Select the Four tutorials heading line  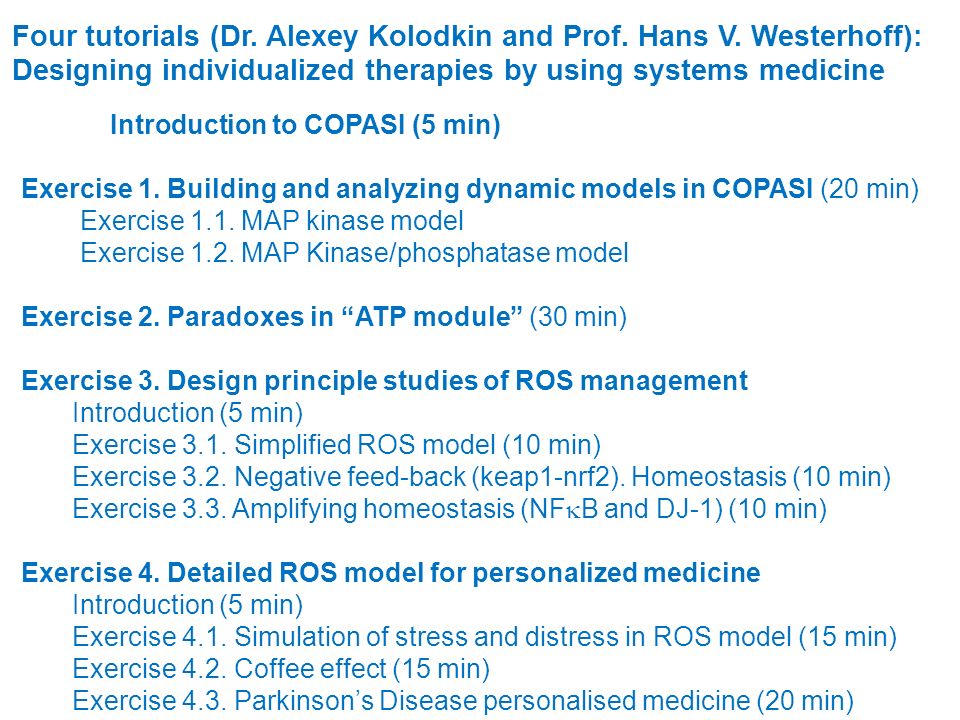click(x=467, y=37)
